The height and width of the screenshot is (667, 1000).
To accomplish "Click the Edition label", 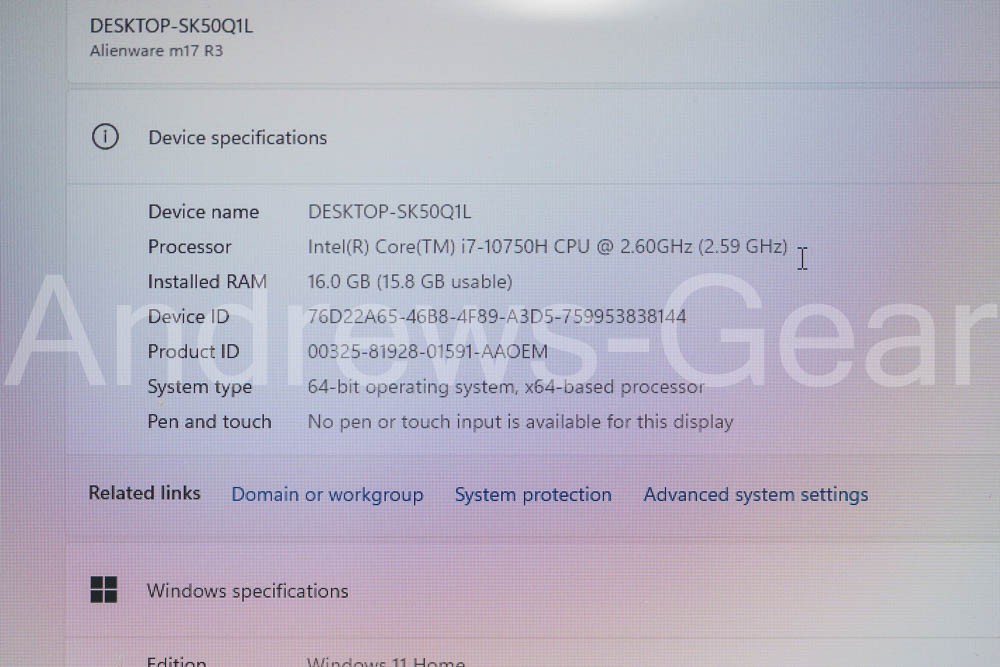I will [x=177, y=661].
